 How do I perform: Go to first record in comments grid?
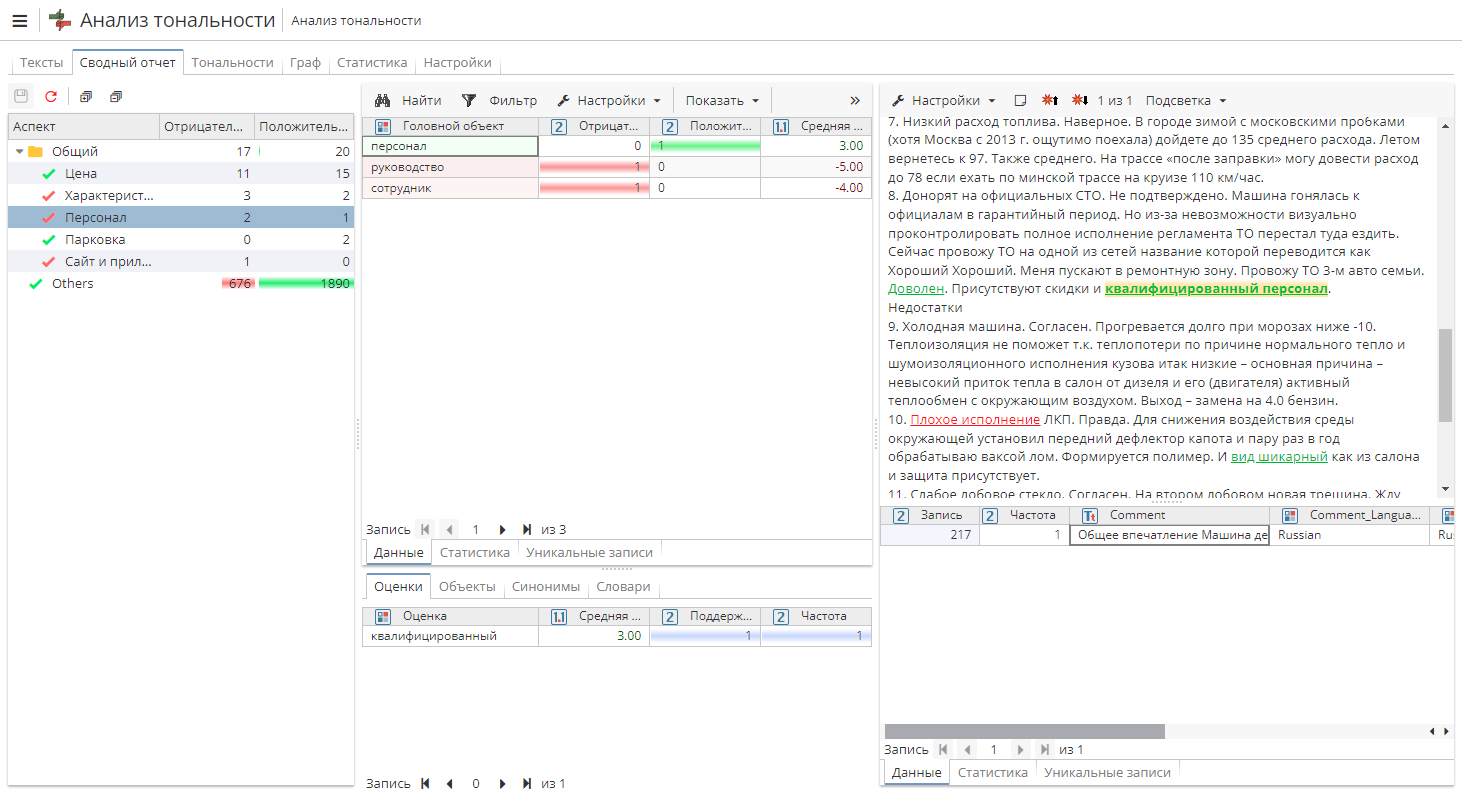click(943, 750)
